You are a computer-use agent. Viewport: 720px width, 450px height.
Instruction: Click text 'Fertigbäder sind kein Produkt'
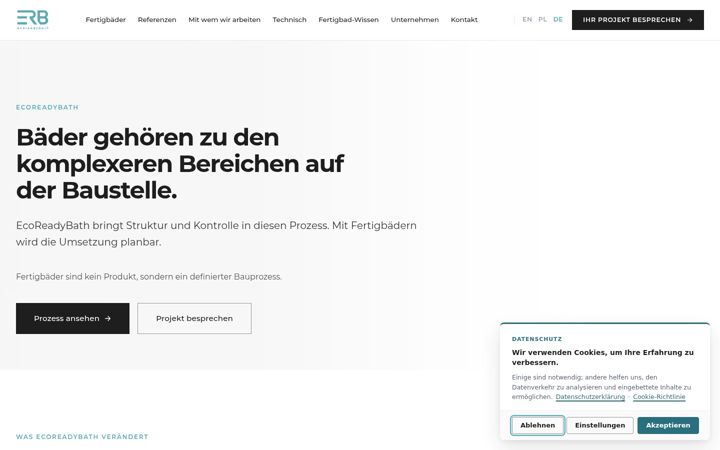[149, 277]
